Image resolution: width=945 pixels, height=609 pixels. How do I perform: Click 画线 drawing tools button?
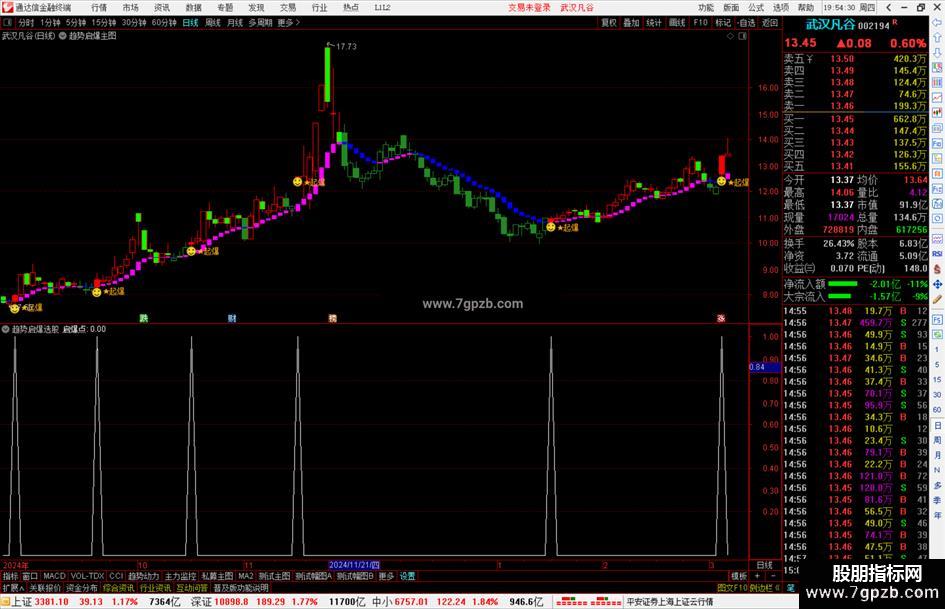point(677,22)
